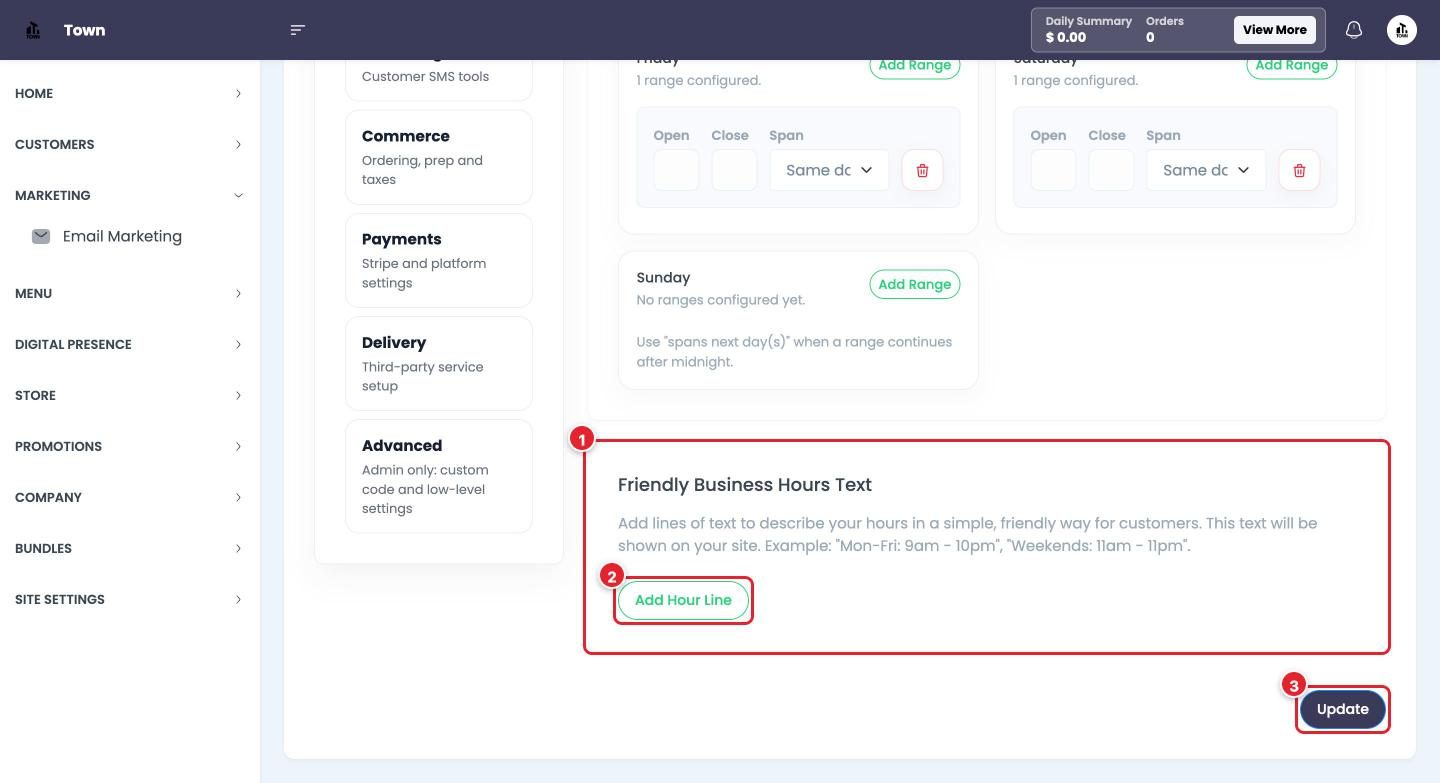The image size is (1440, 783).
Task: Expand the COMPANY menu section
Action: click(130, 497)
